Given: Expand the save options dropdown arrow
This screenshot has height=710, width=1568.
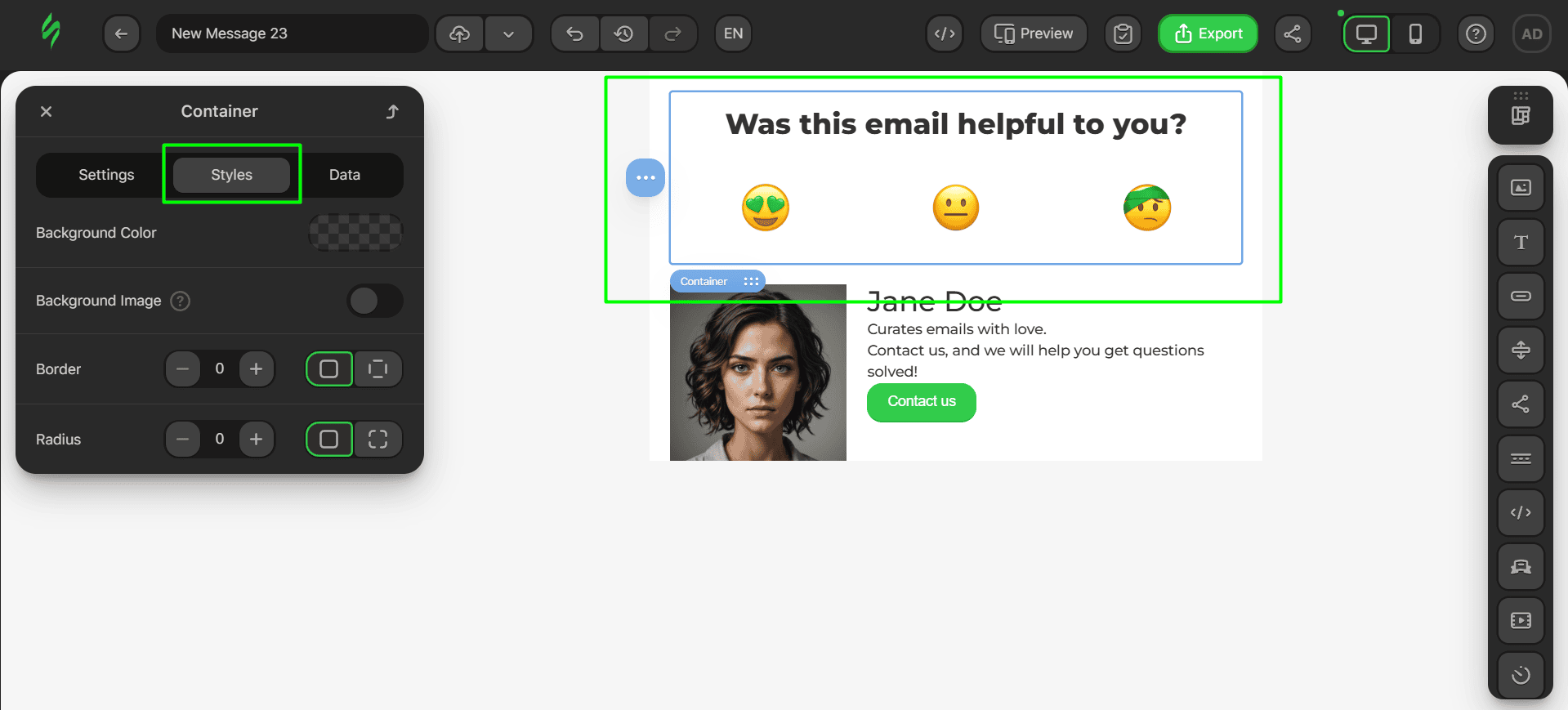Looking at the screenshot, I should pos(508,33).
